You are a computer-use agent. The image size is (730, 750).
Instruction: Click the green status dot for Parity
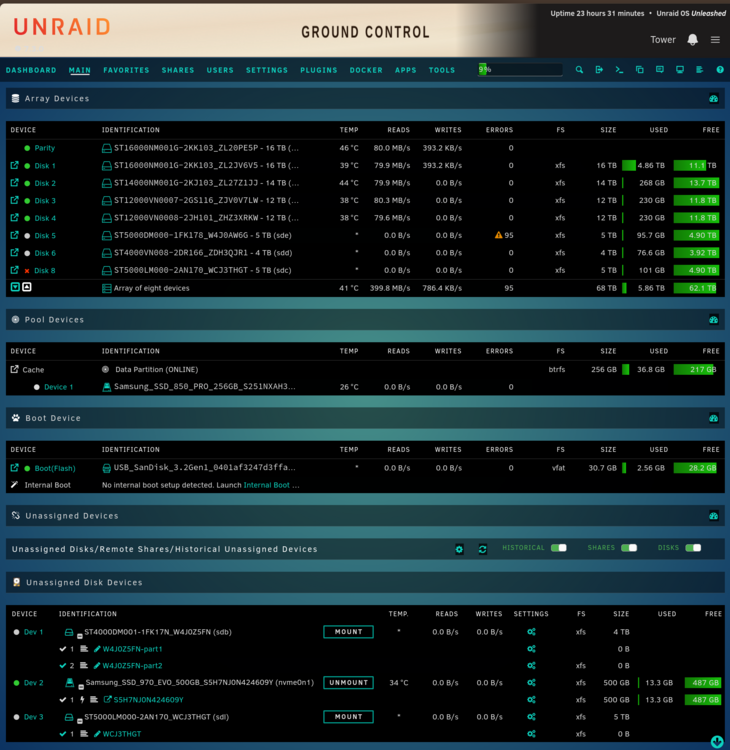coord(27,148)
